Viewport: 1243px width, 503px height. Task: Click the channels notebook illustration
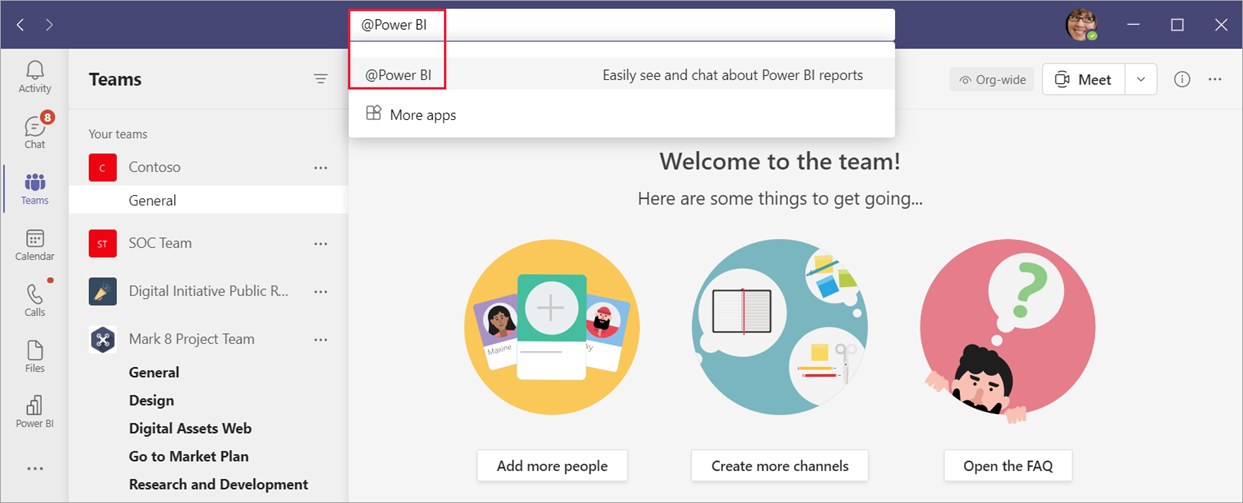780,327
